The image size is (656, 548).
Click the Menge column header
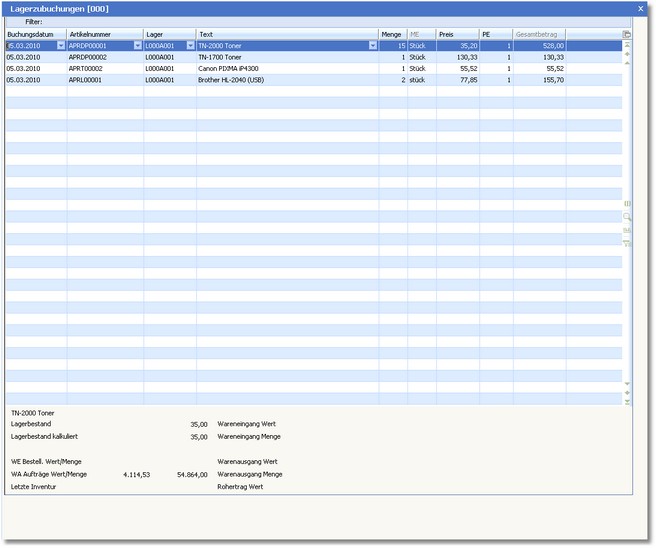pyautogui.click(x=391, y=34)
